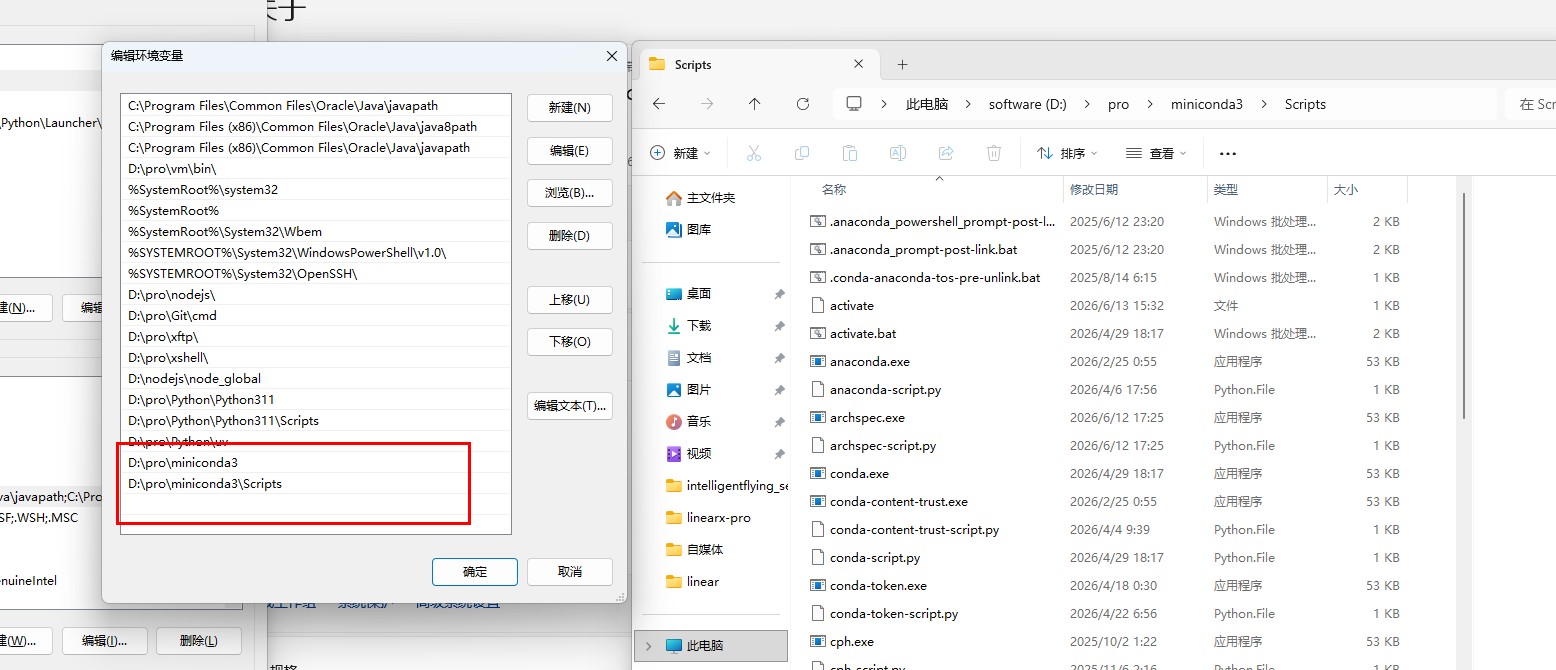Click 编辑(E) in environment variable dialog

tap(569, 151)
